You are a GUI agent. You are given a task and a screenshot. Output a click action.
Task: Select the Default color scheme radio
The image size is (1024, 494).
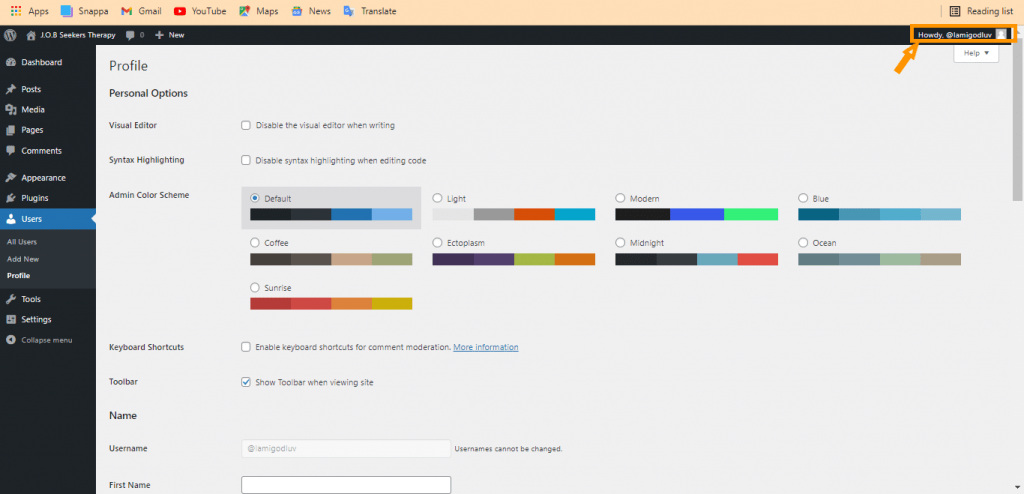(x=255, y=198)
